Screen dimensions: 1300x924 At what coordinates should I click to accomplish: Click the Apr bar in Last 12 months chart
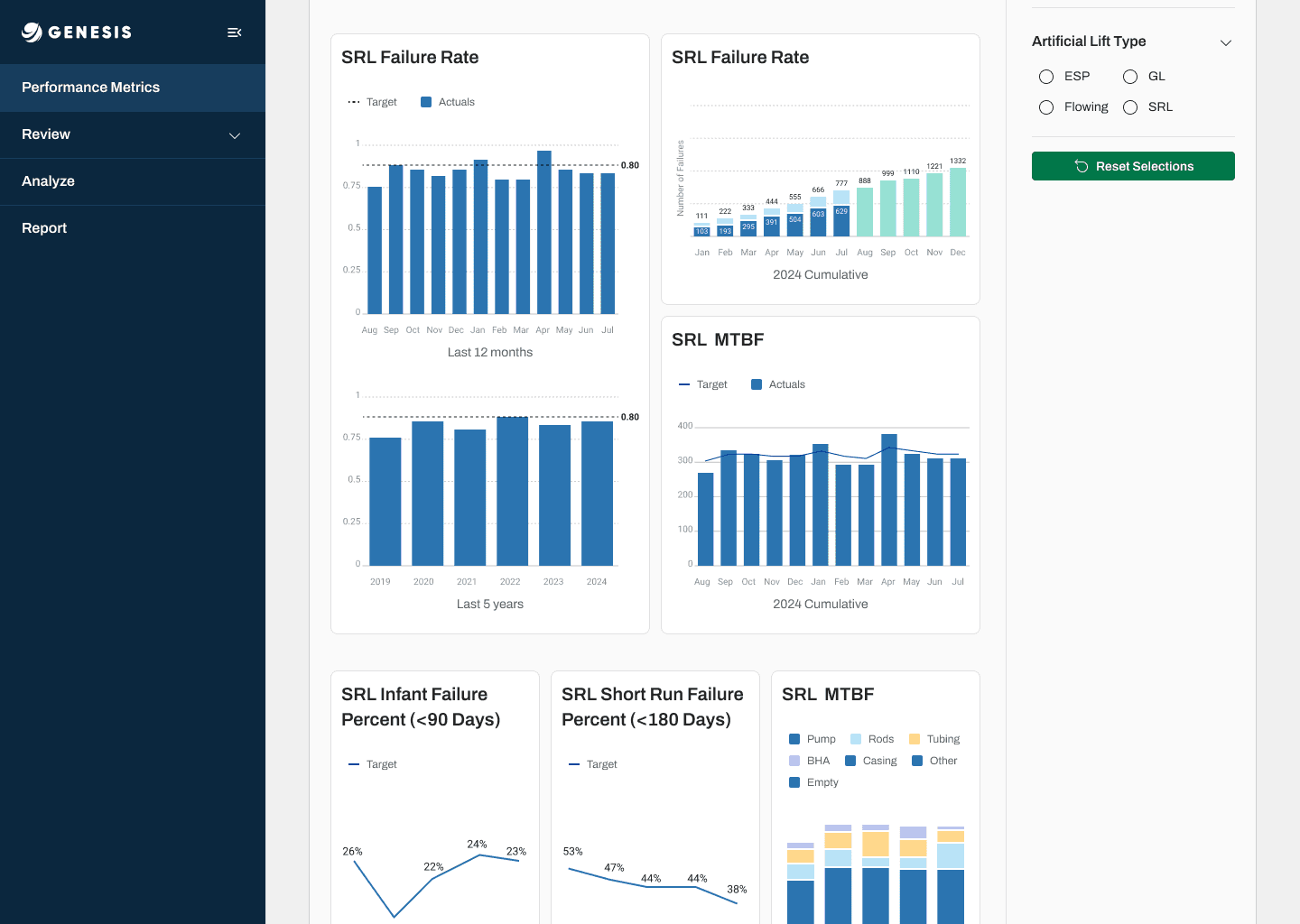coord(544,232)
